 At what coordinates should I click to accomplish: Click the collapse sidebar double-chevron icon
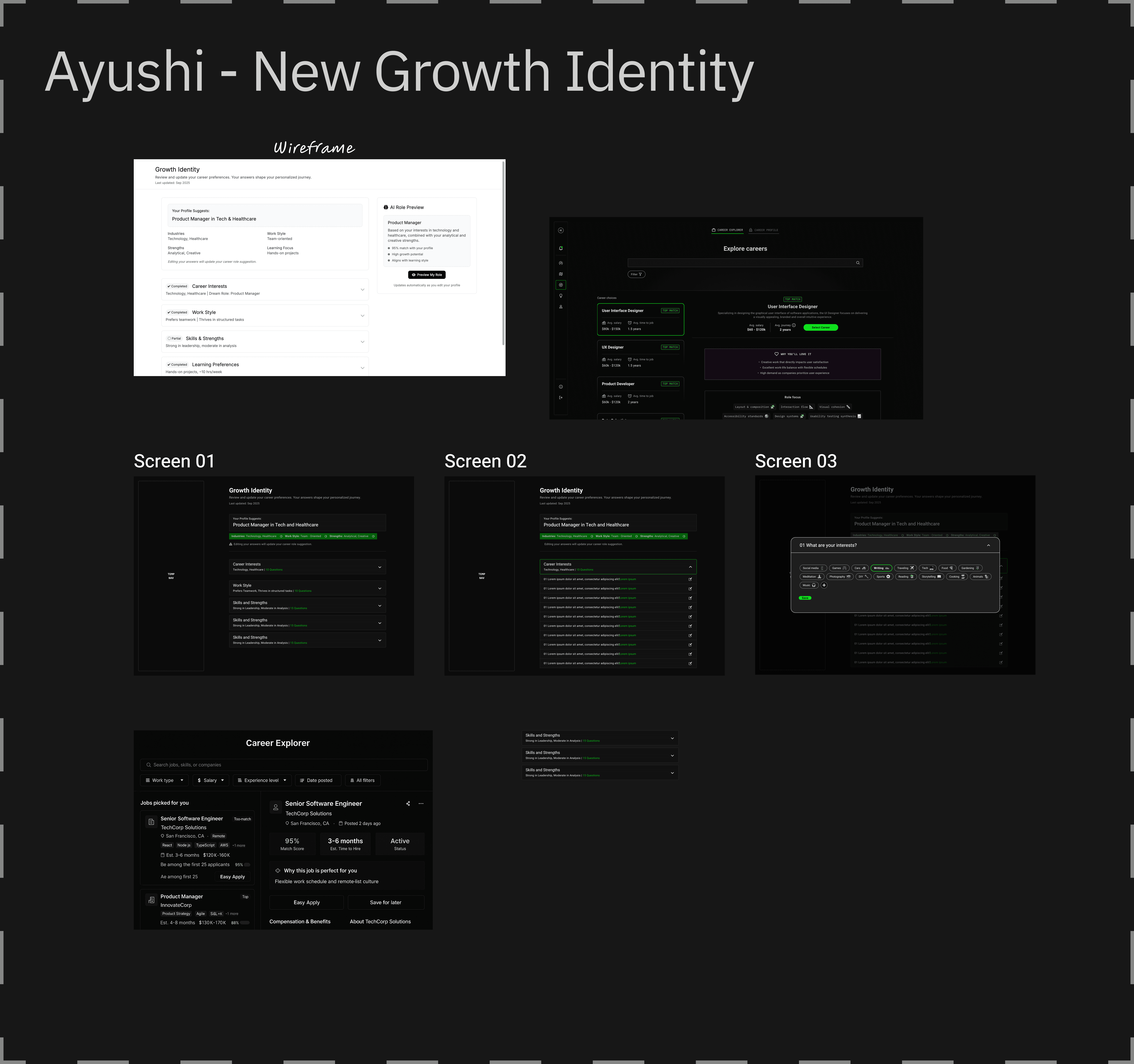pyautogui.click(x=561, y=230)
